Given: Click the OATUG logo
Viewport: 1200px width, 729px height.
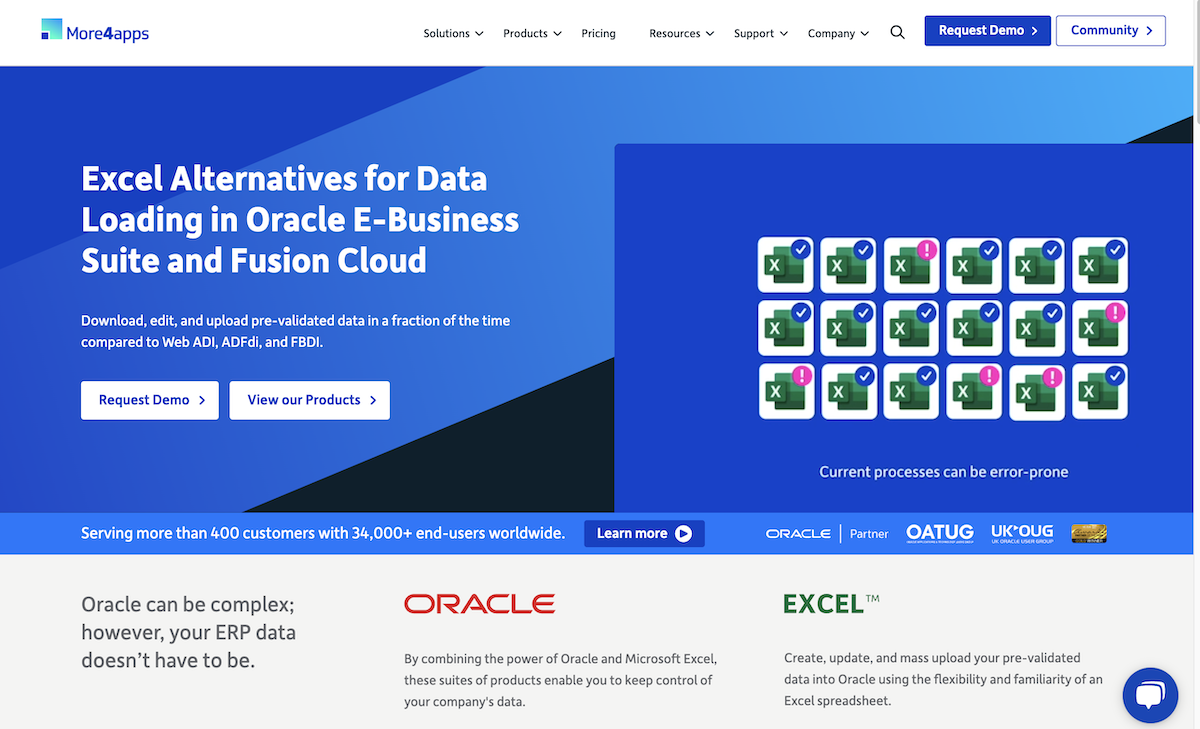Looking at the screenshot, I should pyautogui.click(x=940, y=533).
